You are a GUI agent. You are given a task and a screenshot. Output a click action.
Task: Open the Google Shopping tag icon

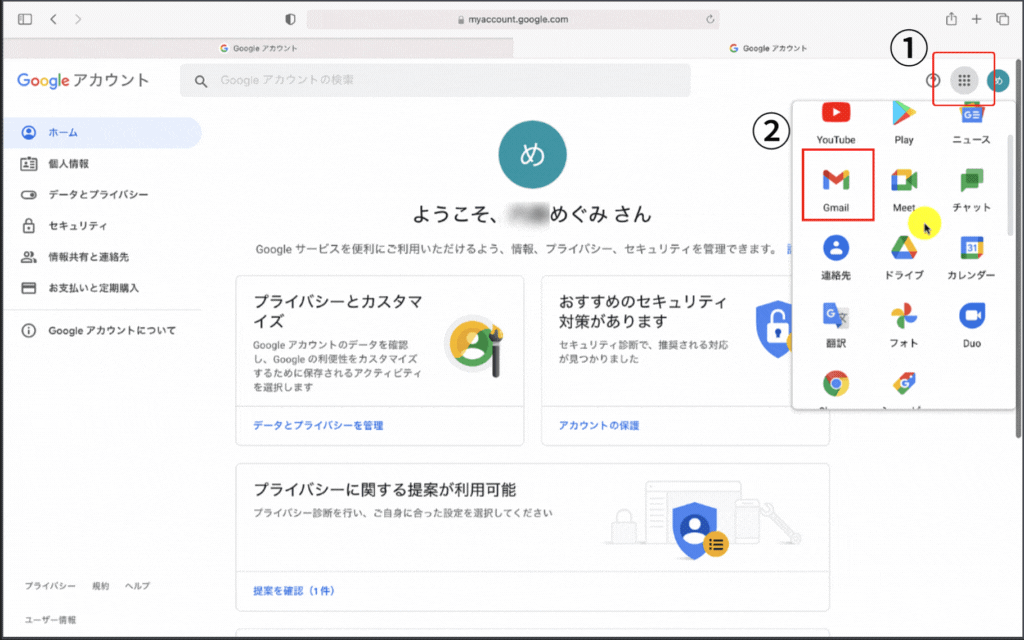[x=904, y=384]
